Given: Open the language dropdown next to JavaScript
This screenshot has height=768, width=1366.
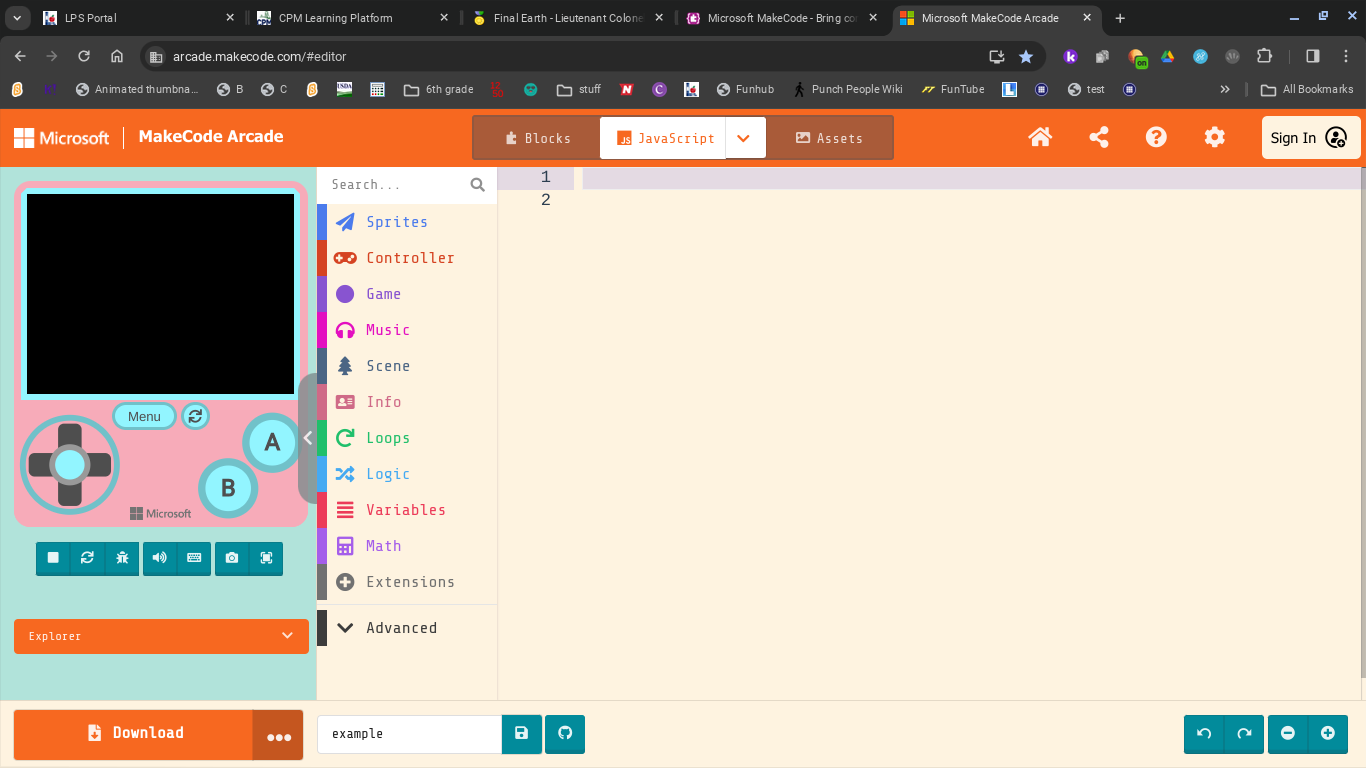Looking at the screenshot, I should coord(744,138).
